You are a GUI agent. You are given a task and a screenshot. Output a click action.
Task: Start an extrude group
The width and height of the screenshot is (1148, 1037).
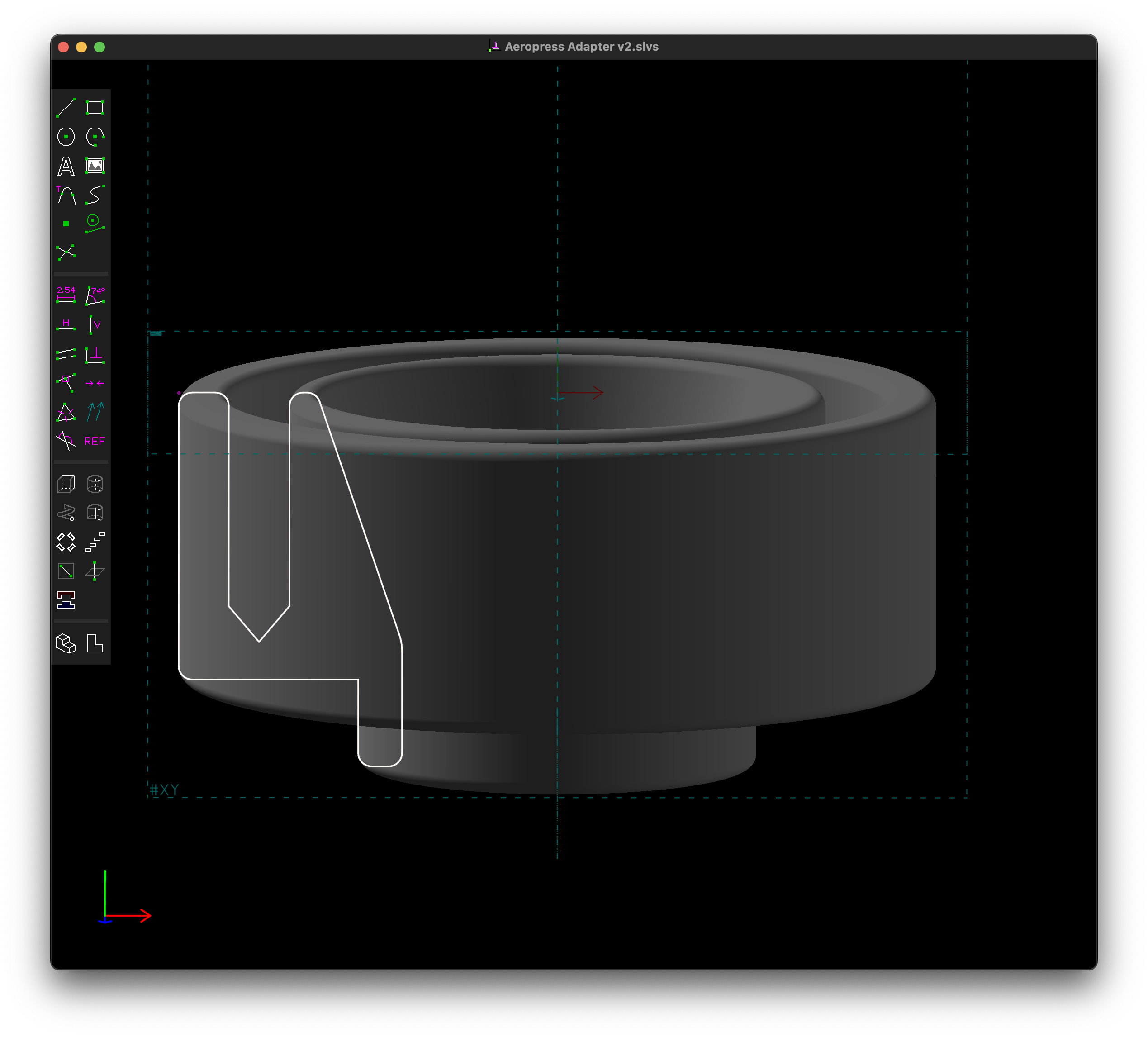66,484
